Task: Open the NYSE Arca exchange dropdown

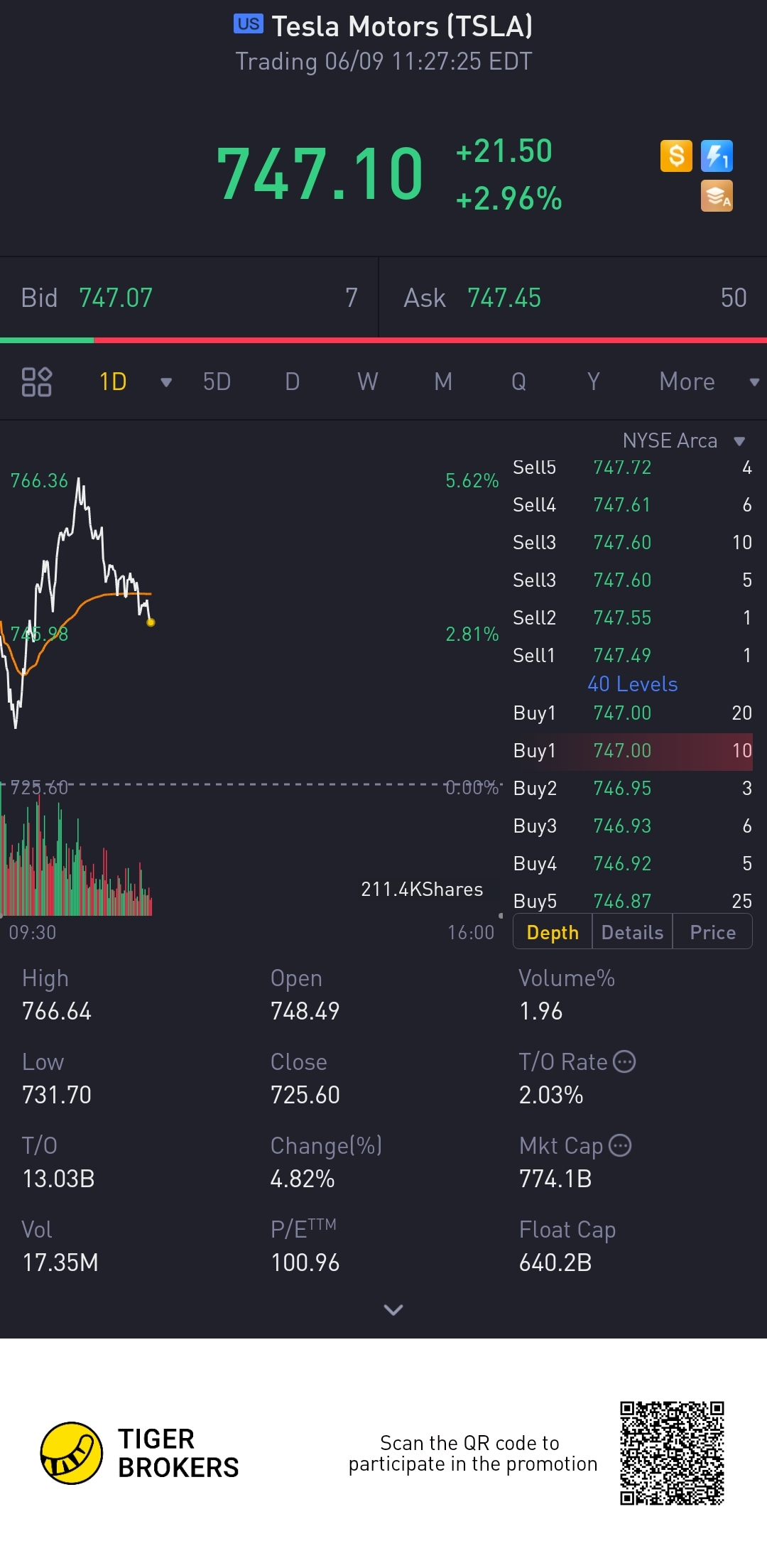Action: [x=739, y=441]
